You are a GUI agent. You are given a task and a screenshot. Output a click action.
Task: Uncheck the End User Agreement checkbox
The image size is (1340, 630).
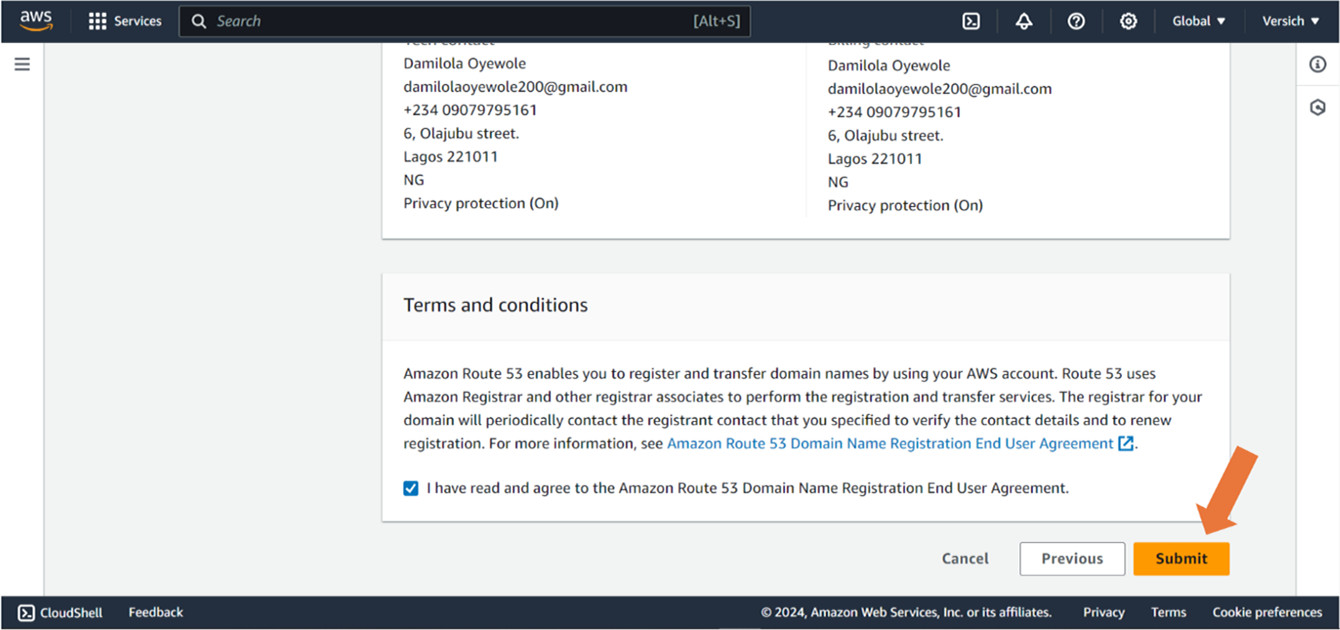pos(411,489)
